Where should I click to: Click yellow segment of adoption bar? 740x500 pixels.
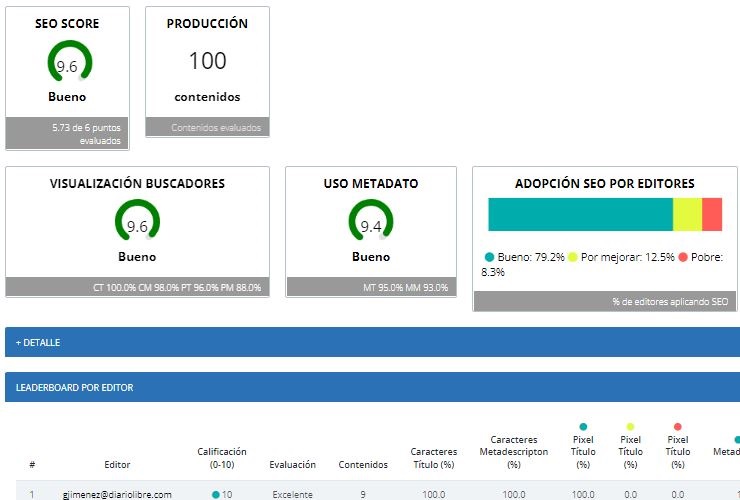(x=687, y=215)
